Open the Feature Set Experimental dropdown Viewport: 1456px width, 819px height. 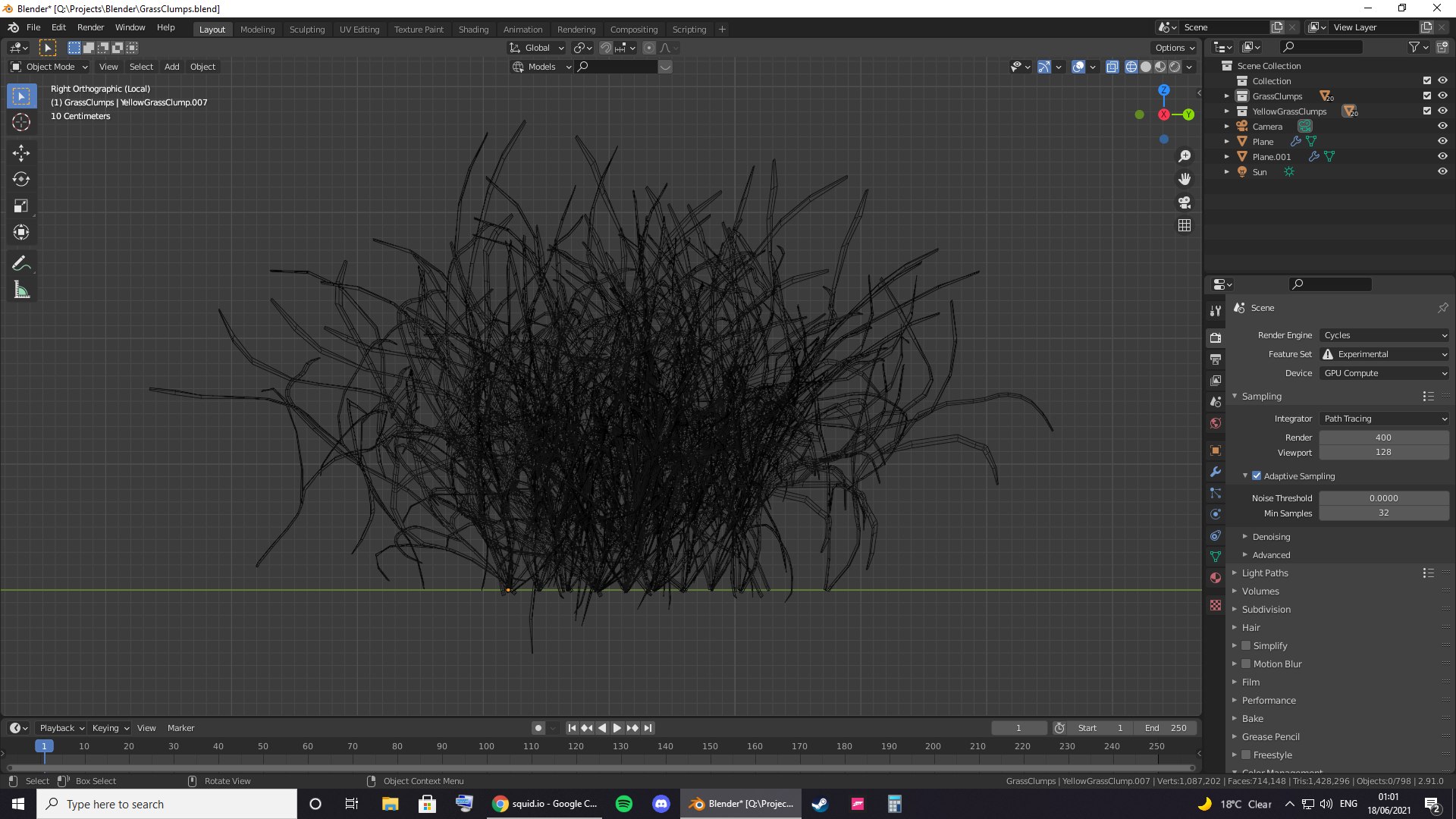[1385, 354]
